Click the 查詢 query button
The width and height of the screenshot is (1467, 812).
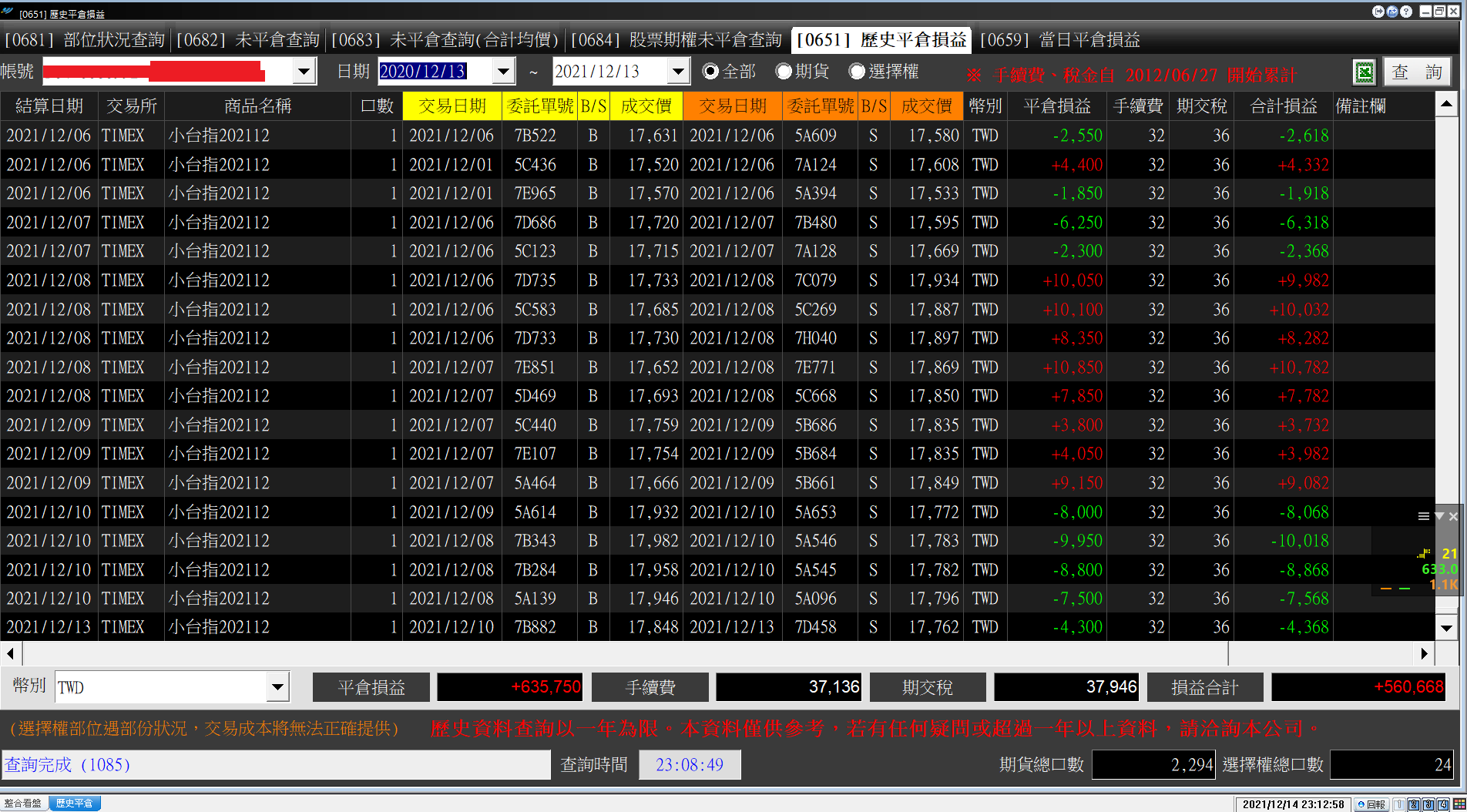click(x=1416, y=72)
